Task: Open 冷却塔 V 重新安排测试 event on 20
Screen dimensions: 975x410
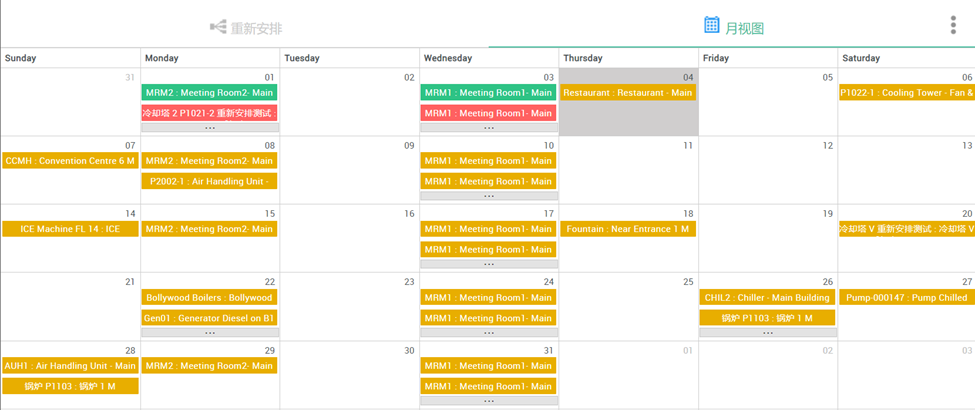Action: 907,230
